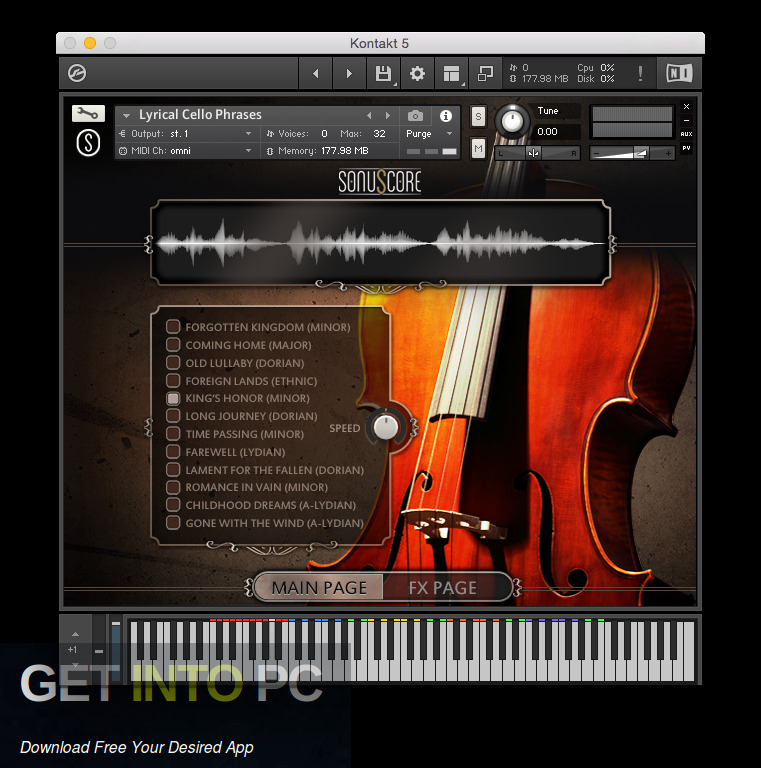Image resolution: width=761 pixels, height=768 pixels.
Task: Click the Lyrical Cello Phrases instrument name
Action: coord(200,115)
